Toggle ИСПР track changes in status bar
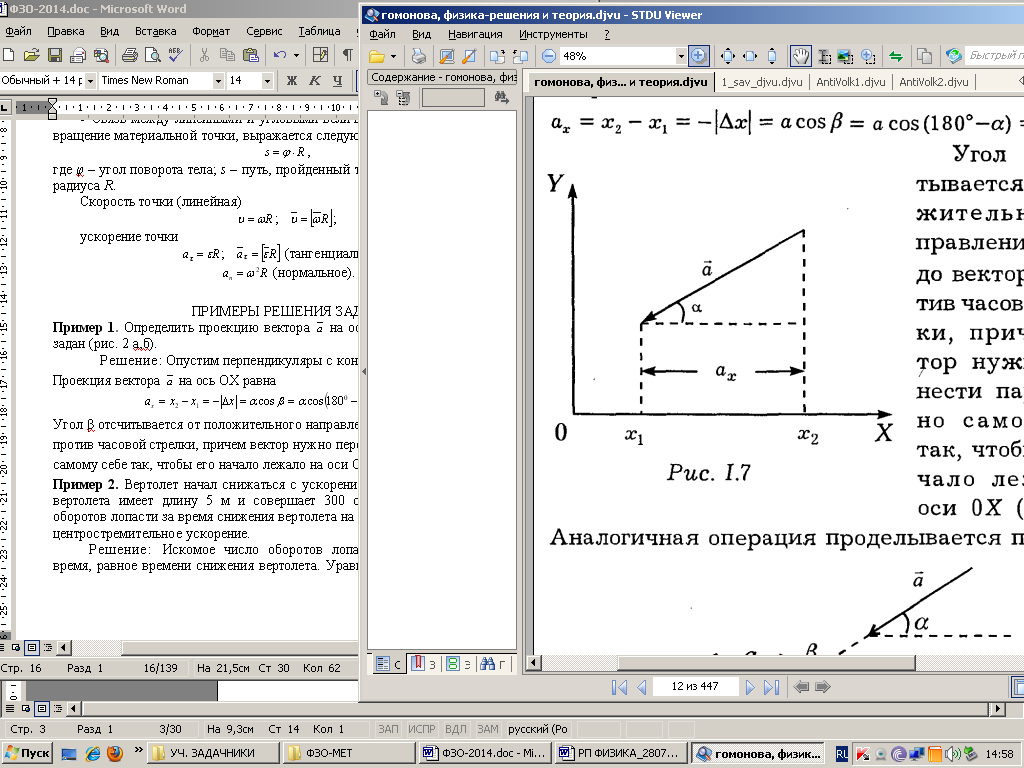 pyautogui.click(x=422, y=729)
